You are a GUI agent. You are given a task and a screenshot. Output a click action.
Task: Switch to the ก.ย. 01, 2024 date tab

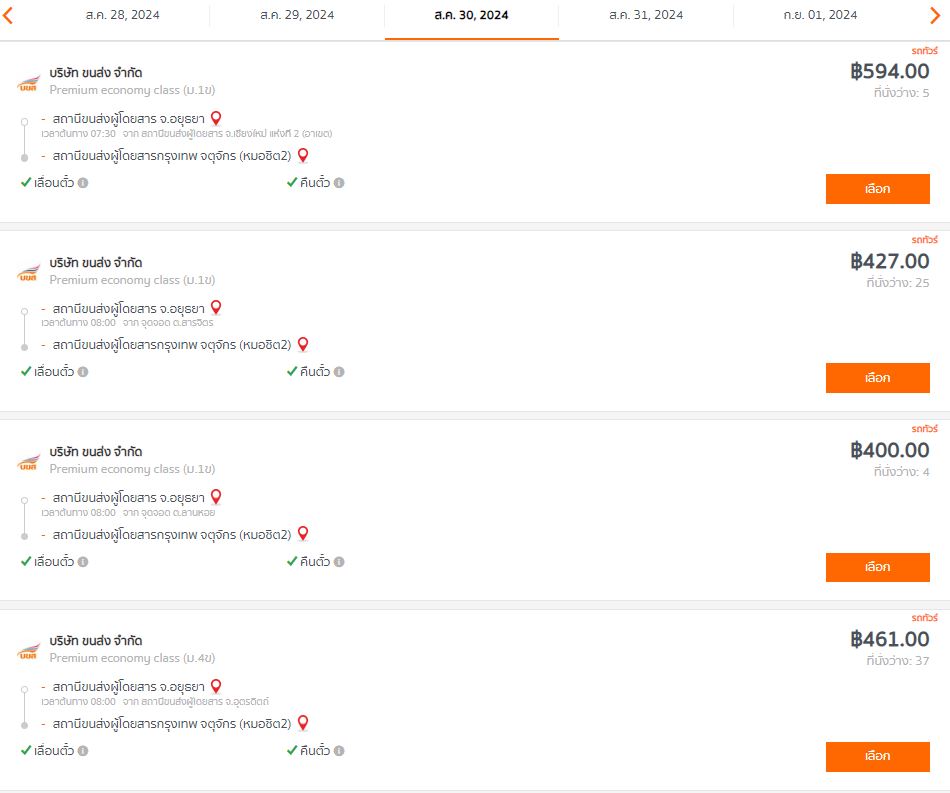coord(820,15)
